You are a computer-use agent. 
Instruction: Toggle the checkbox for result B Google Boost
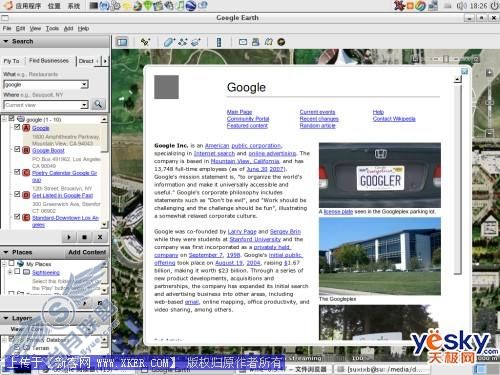click(x=17, y=149)
